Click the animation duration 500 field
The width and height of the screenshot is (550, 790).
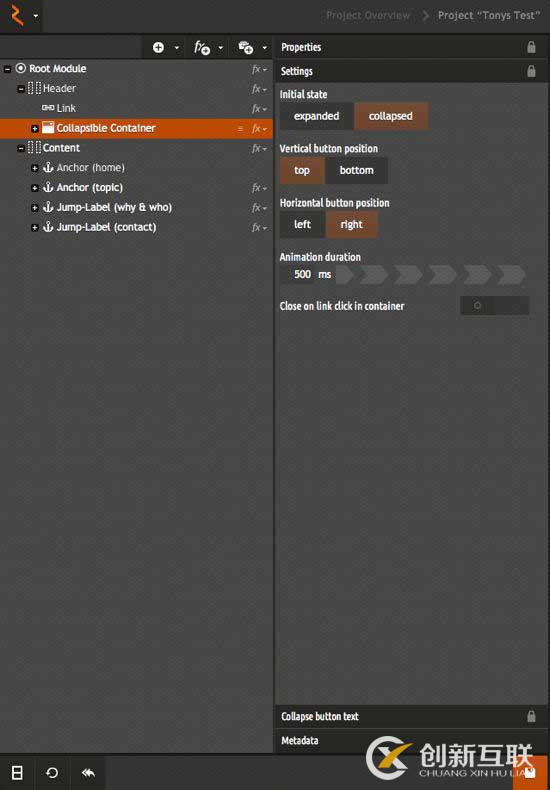click(298, 275)
